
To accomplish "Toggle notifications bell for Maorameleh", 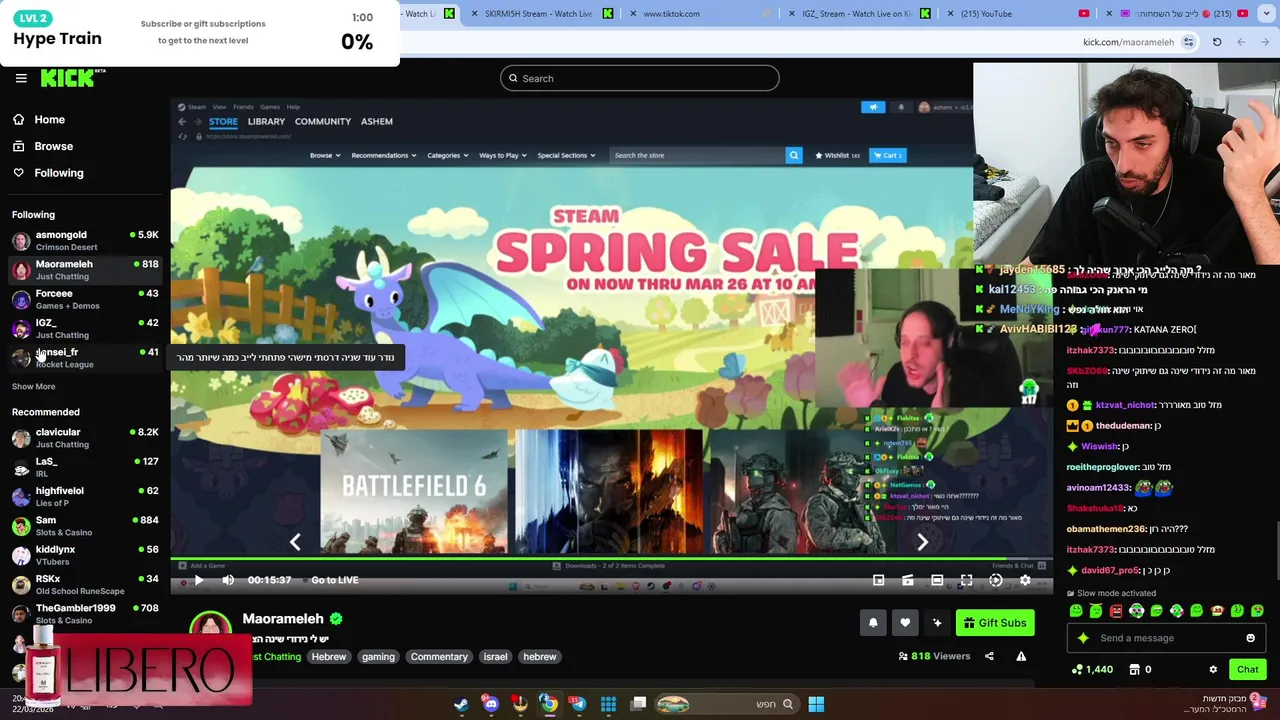I will pos(873,623).
